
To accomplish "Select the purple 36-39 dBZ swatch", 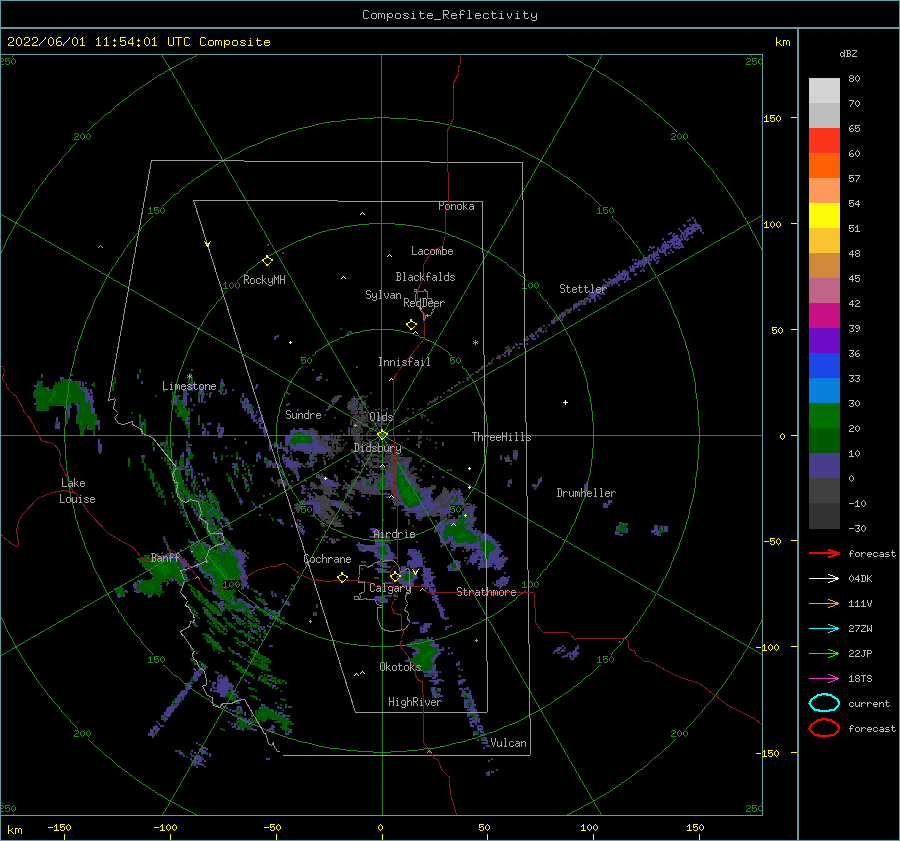I will click(824, 340).
